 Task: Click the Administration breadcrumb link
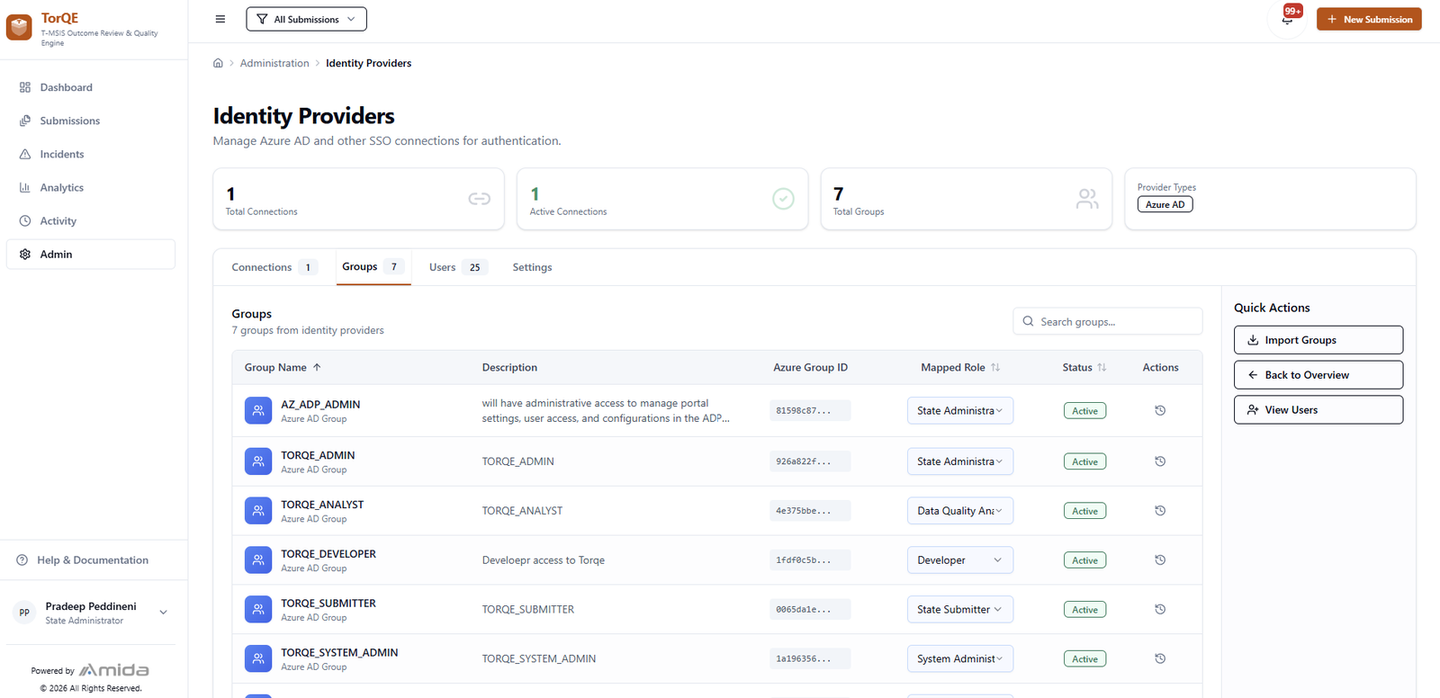(x=274, y=63)
